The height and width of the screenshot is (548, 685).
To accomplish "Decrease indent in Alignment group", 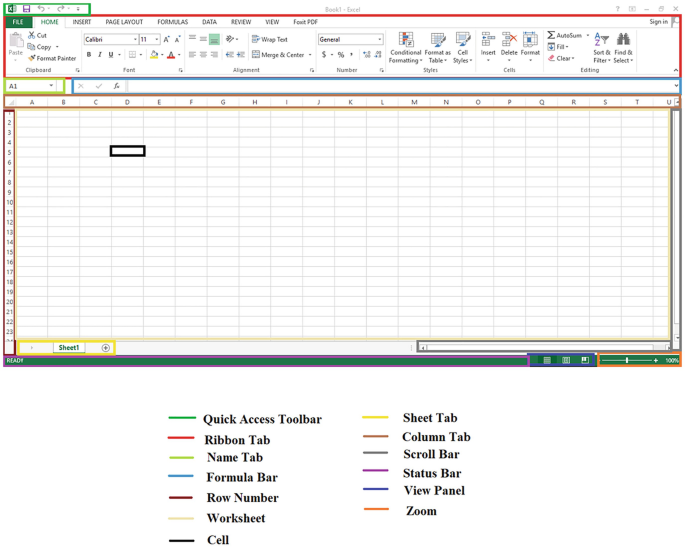I will [x=229, y=55].
